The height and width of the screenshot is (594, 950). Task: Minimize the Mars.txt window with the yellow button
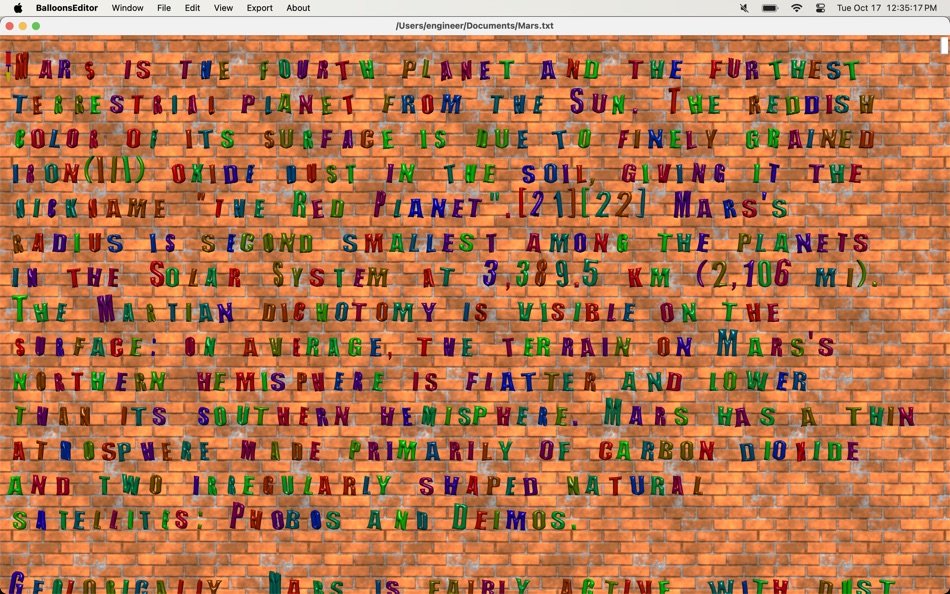(x=22, y=25)
